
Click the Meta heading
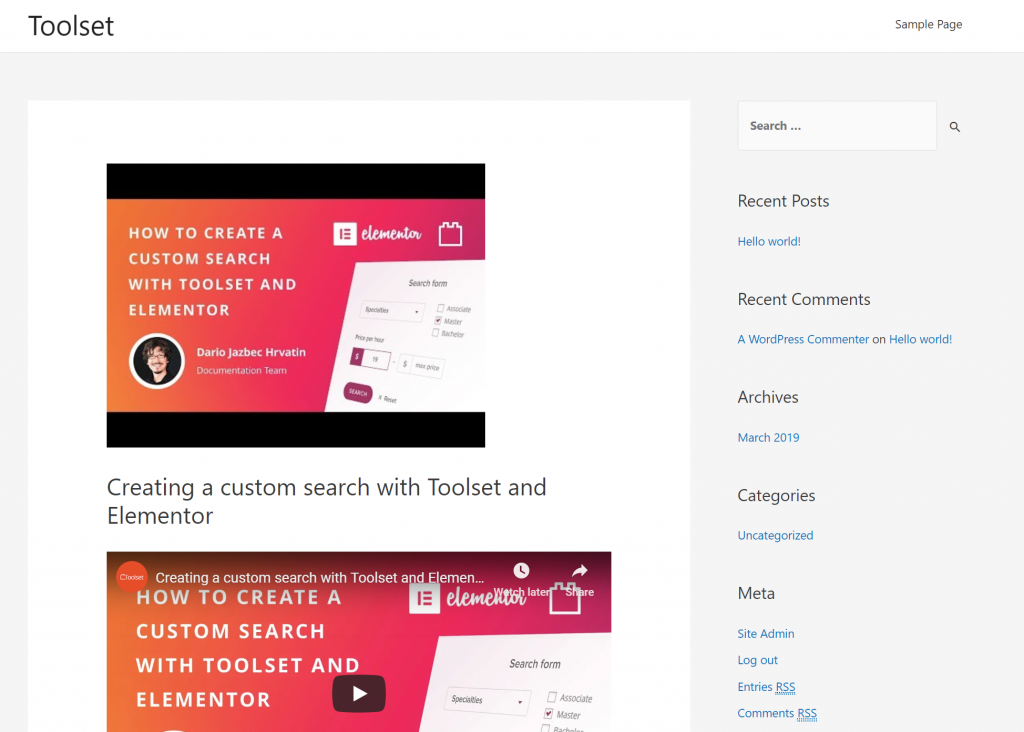(756, 593)
